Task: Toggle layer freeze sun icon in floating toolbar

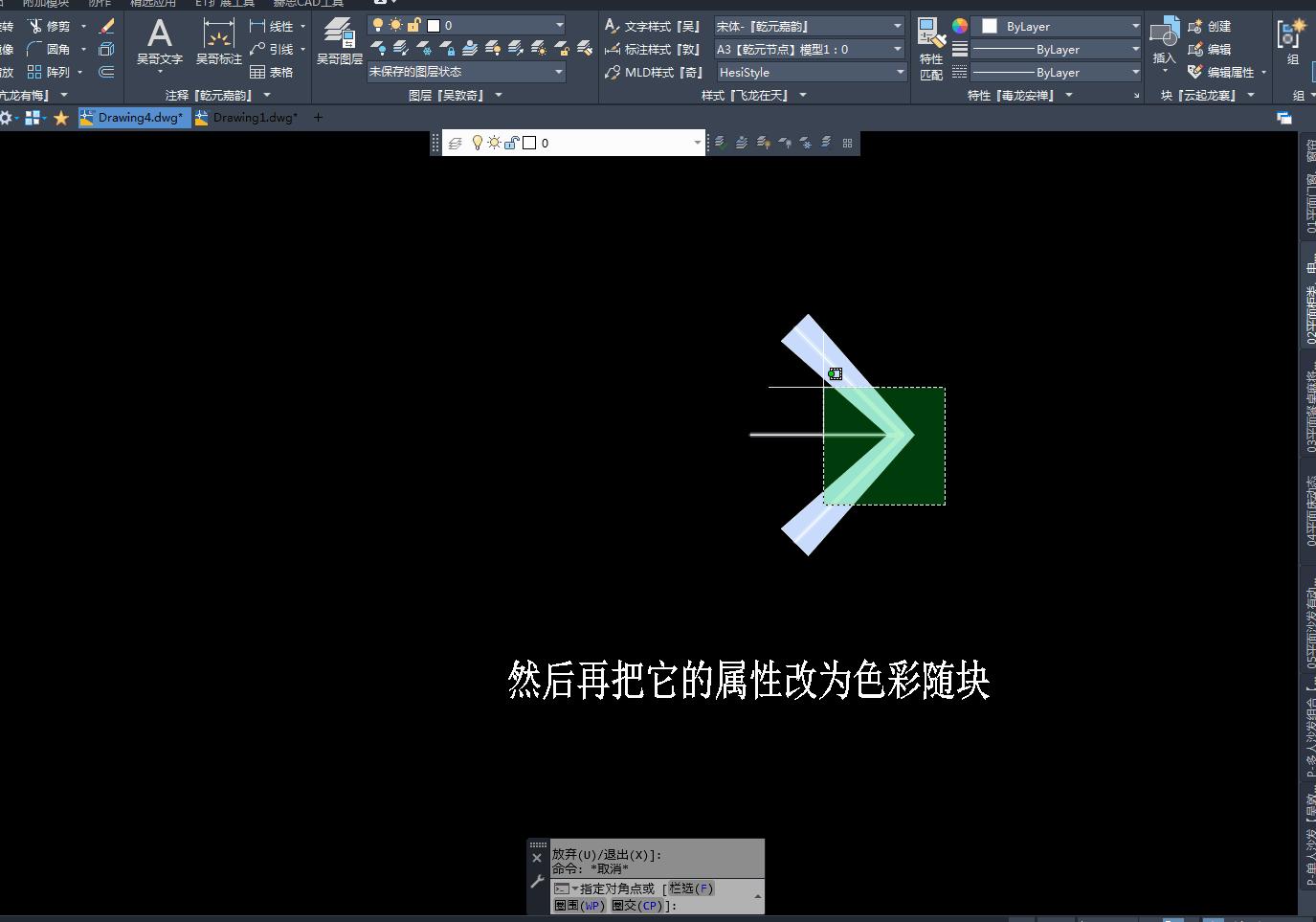Action: coord(494,143)
